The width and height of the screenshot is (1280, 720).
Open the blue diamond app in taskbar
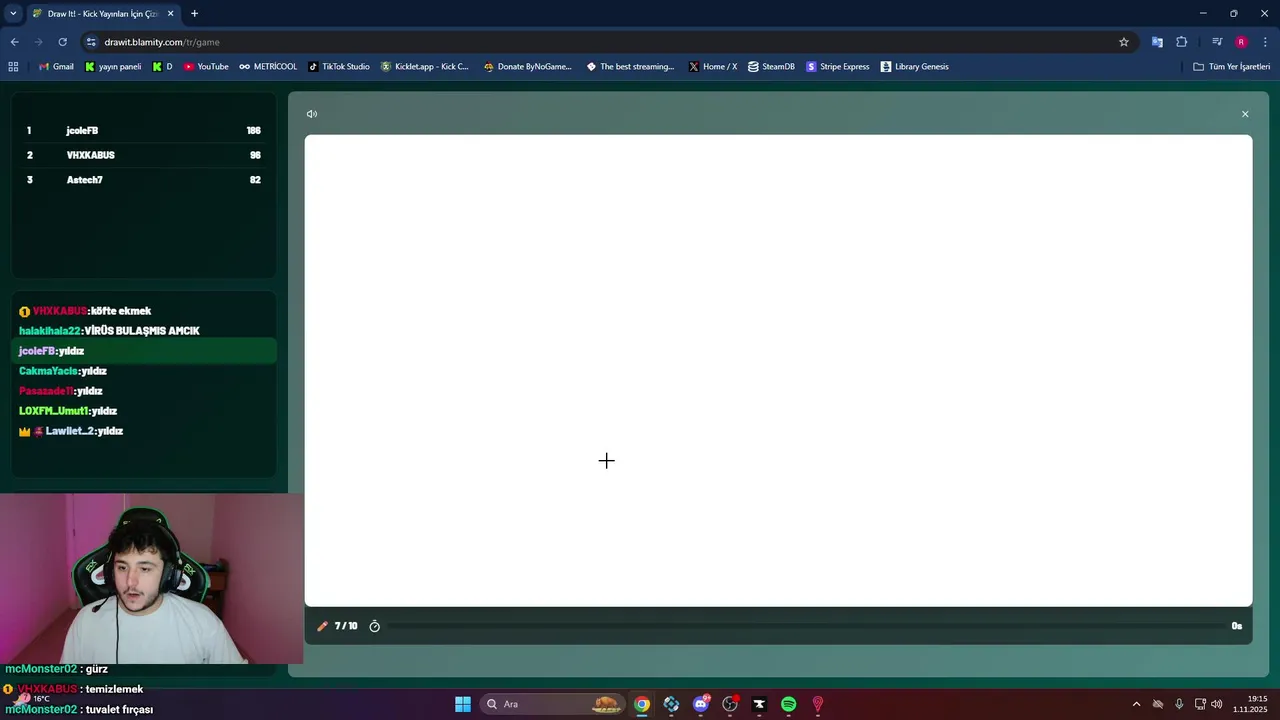pyautogui.click(x=671, y=704)
